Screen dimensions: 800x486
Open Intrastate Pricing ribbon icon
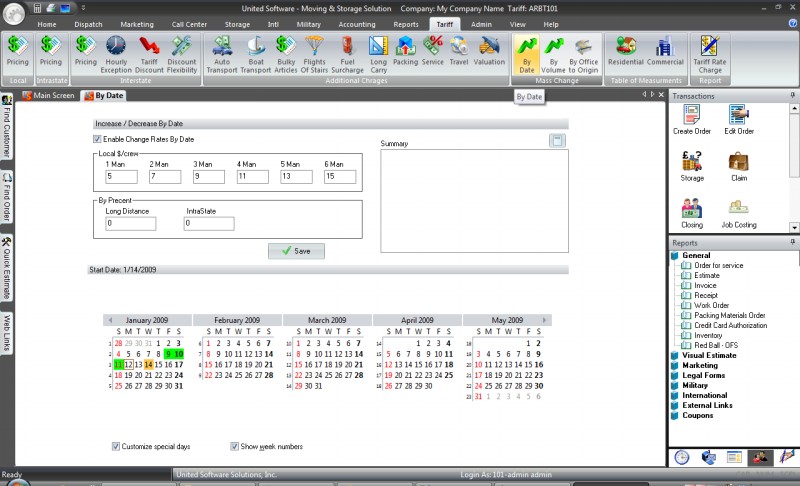[51, 52]
